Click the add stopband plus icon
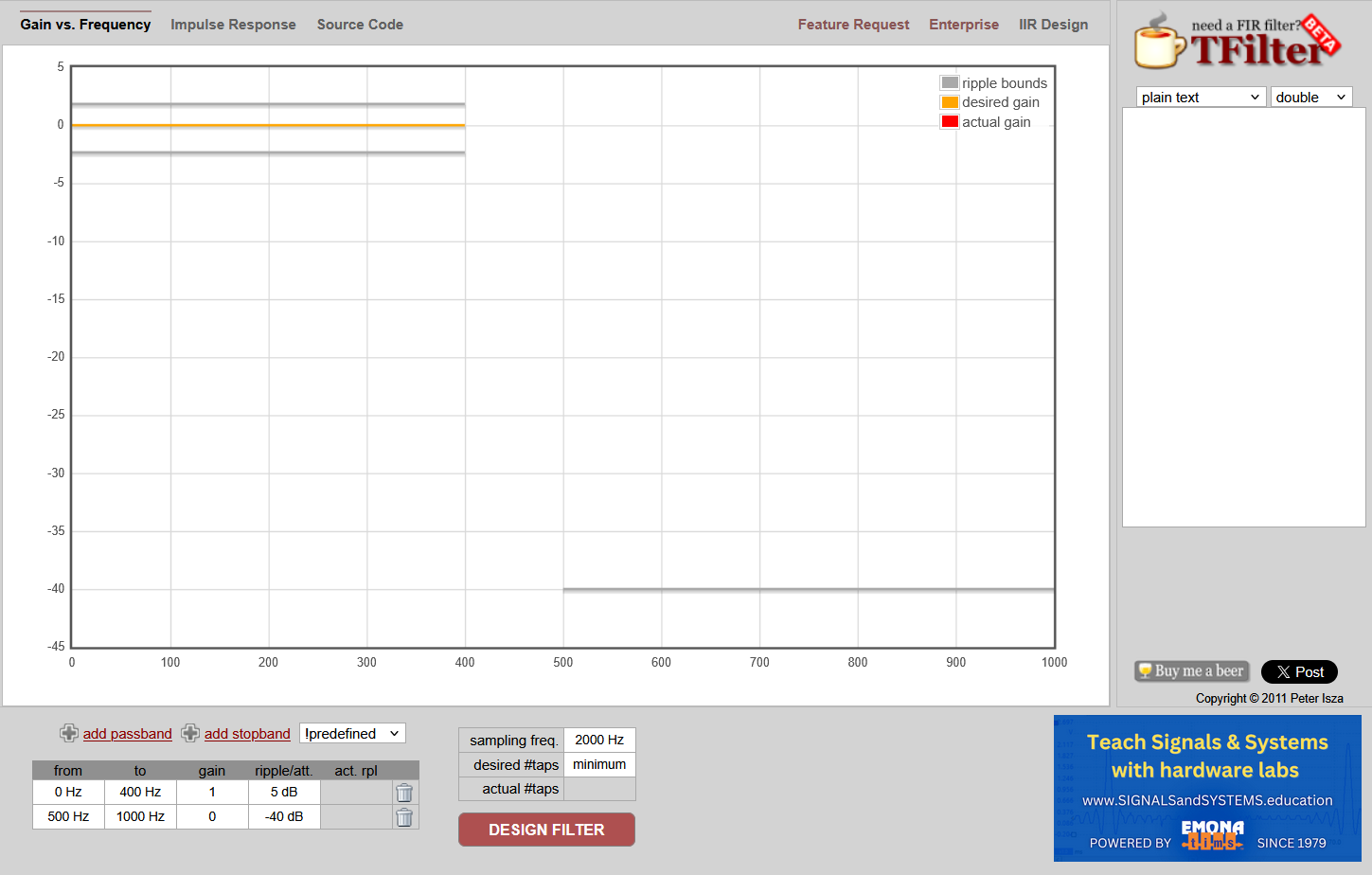This screenshot has width=1372, height=875. point(190,733)
